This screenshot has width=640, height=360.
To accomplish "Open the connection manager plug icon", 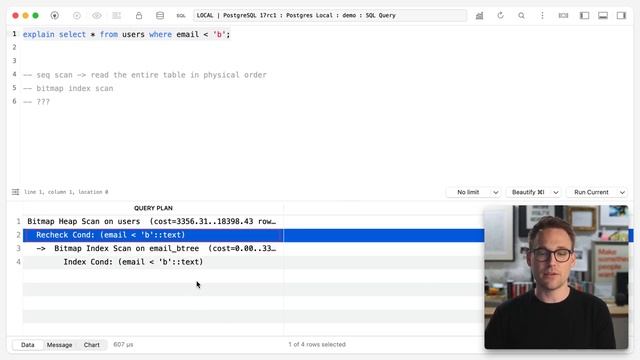I will click(54, 16).
